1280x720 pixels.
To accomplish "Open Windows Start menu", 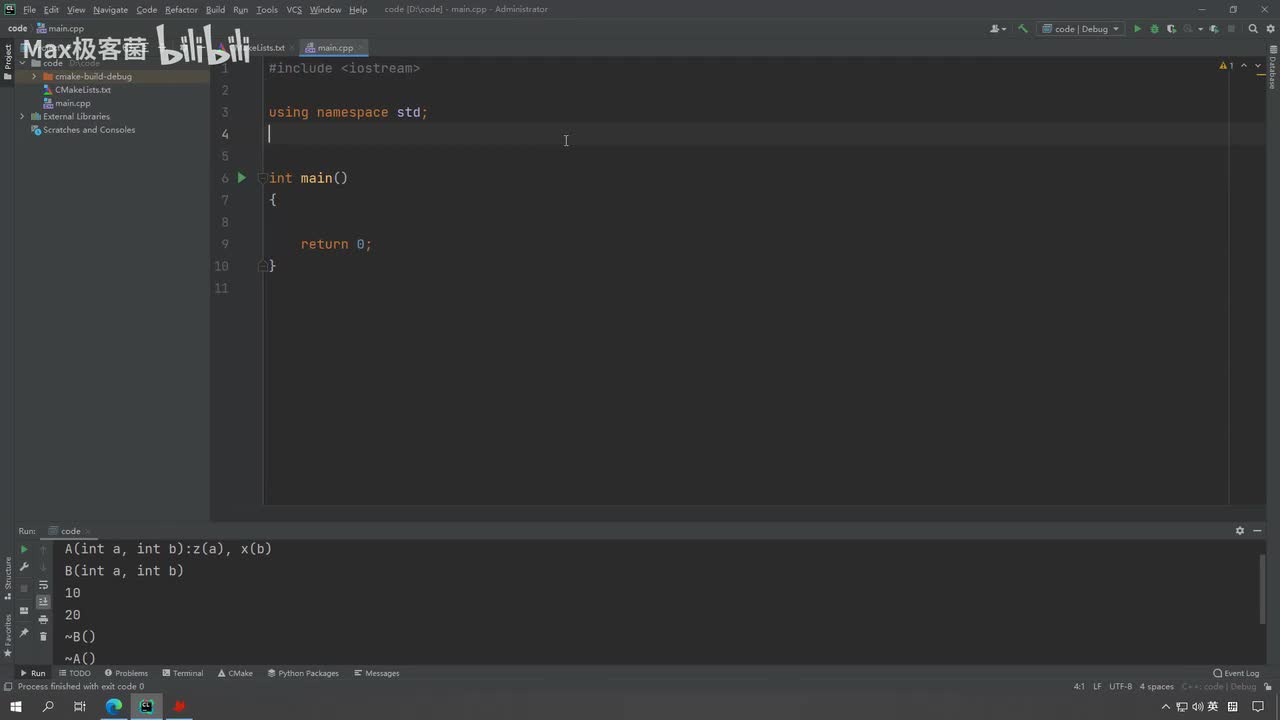I will pyautogui.click(x=16, y=706).
